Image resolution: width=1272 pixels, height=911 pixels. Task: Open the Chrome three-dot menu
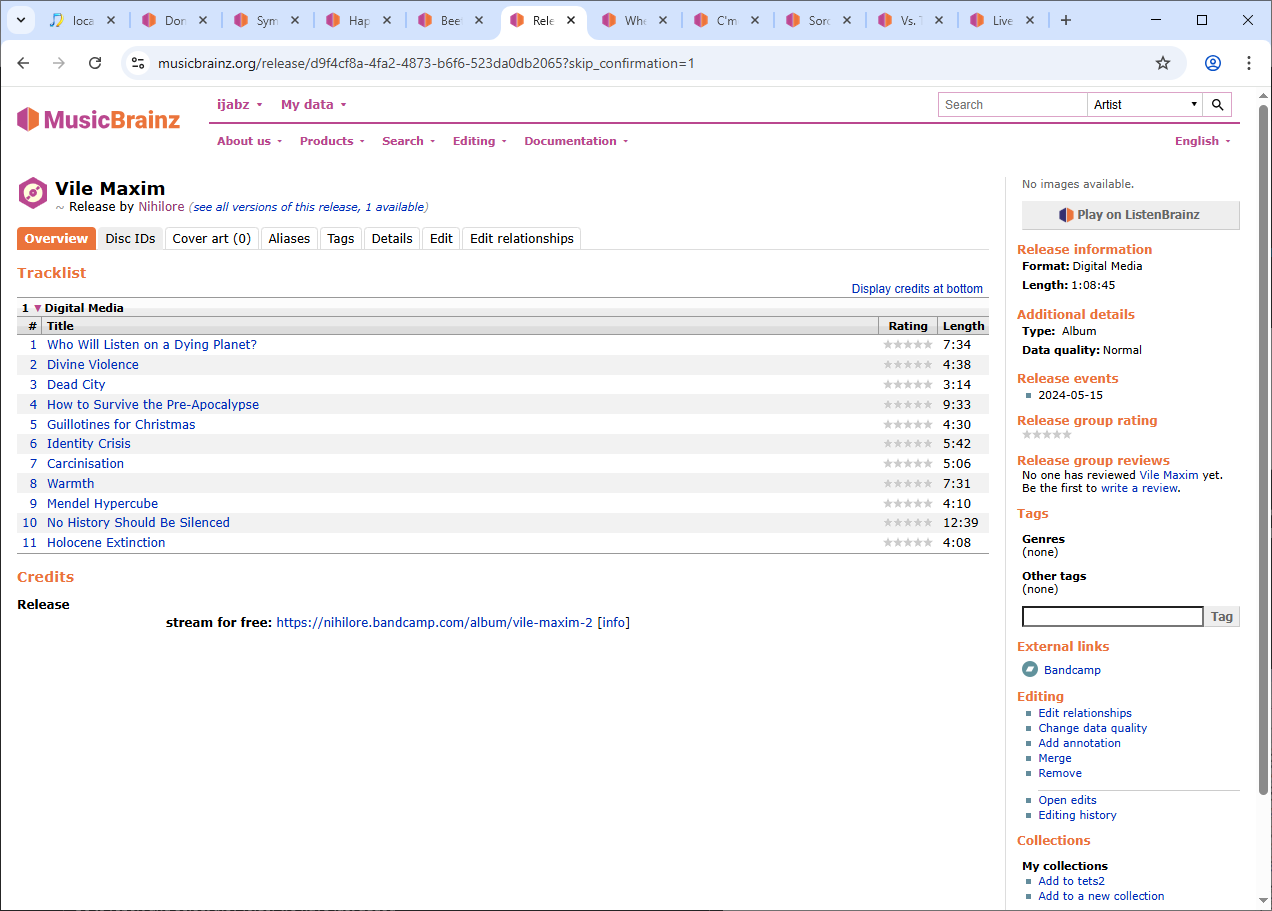pyautogui.click(x=1249, y=63)
